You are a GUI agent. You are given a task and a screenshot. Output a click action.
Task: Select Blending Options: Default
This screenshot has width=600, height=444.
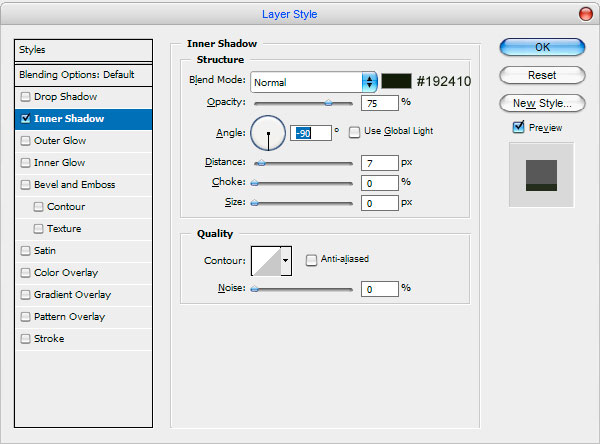tap(83, 75)
